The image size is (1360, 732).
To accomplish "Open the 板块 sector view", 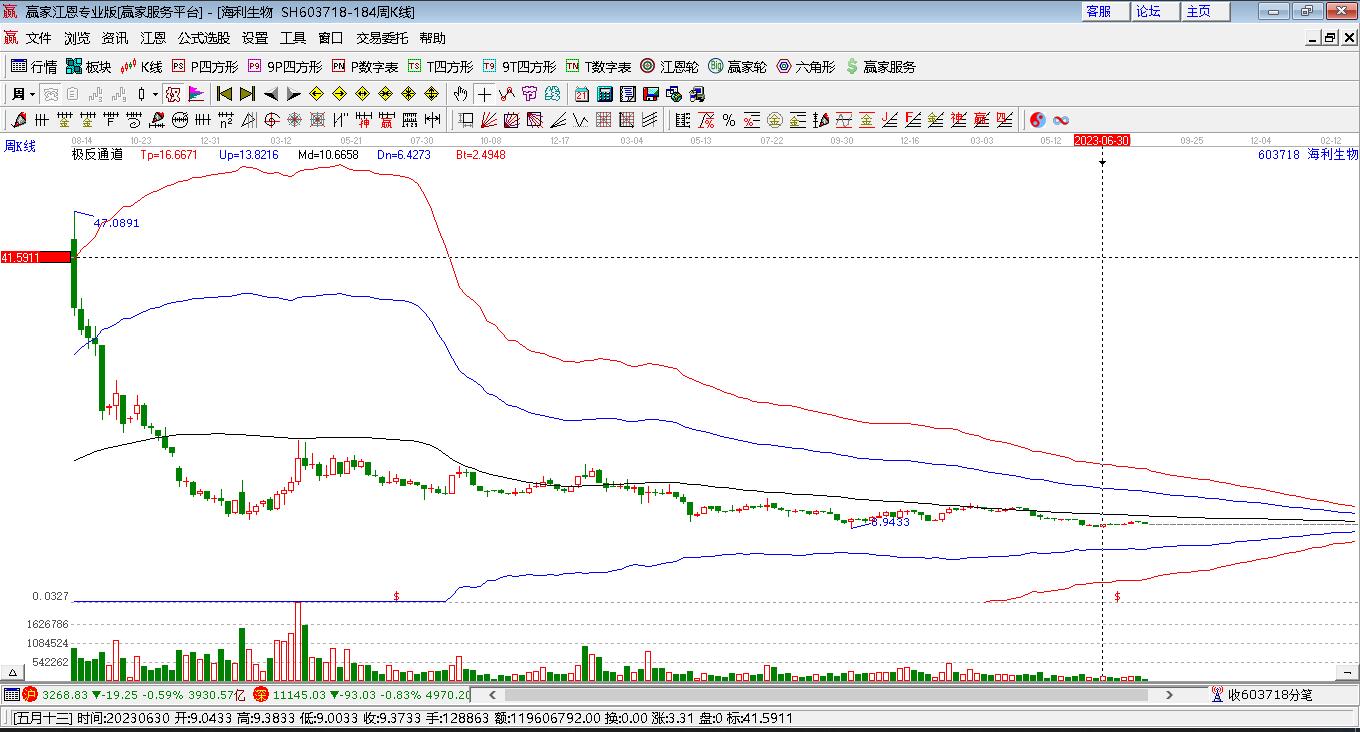I will (88, 67).
